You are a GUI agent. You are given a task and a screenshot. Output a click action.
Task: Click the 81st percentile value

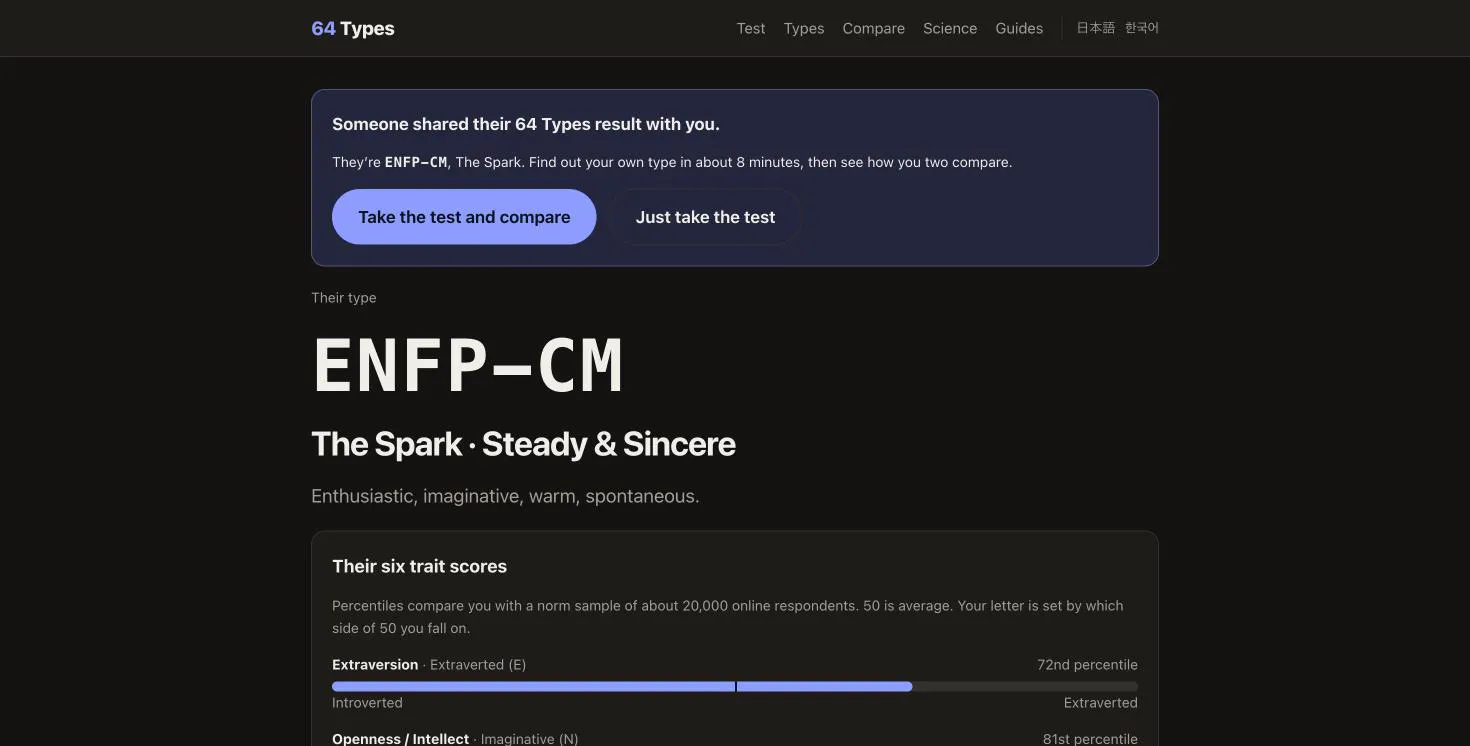pos(1090,739)
